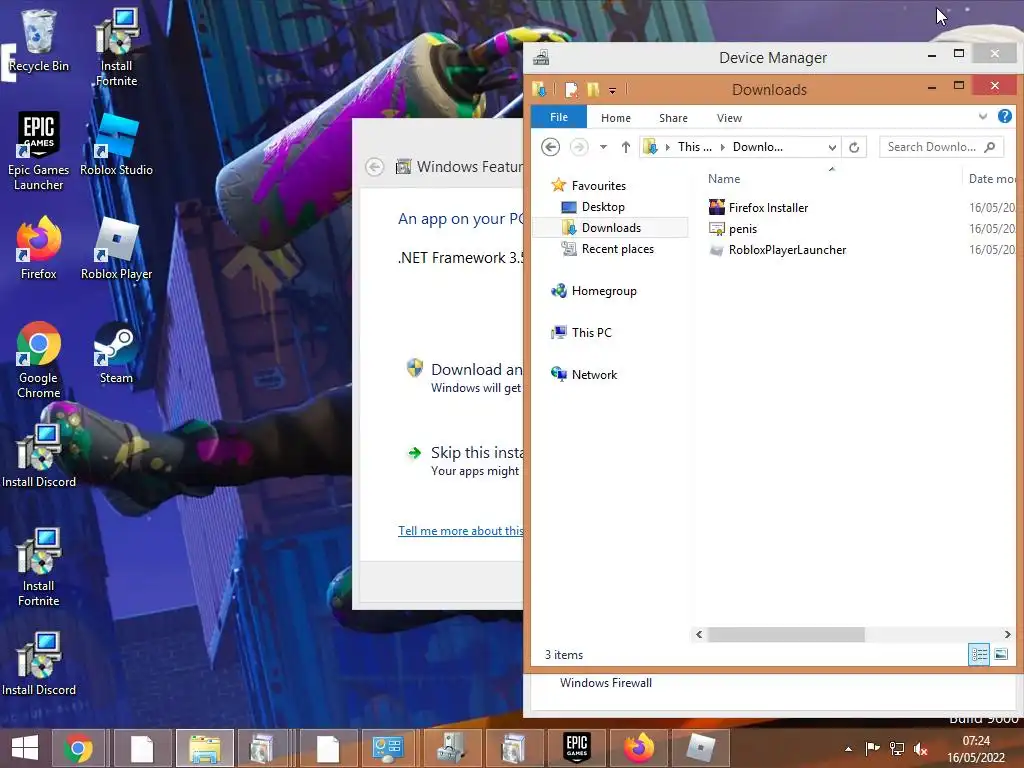Screen dimensions: 1024x768
Task: Open File Explorer taskbar button
Action: pyautogui.click(x=204, y=748)
